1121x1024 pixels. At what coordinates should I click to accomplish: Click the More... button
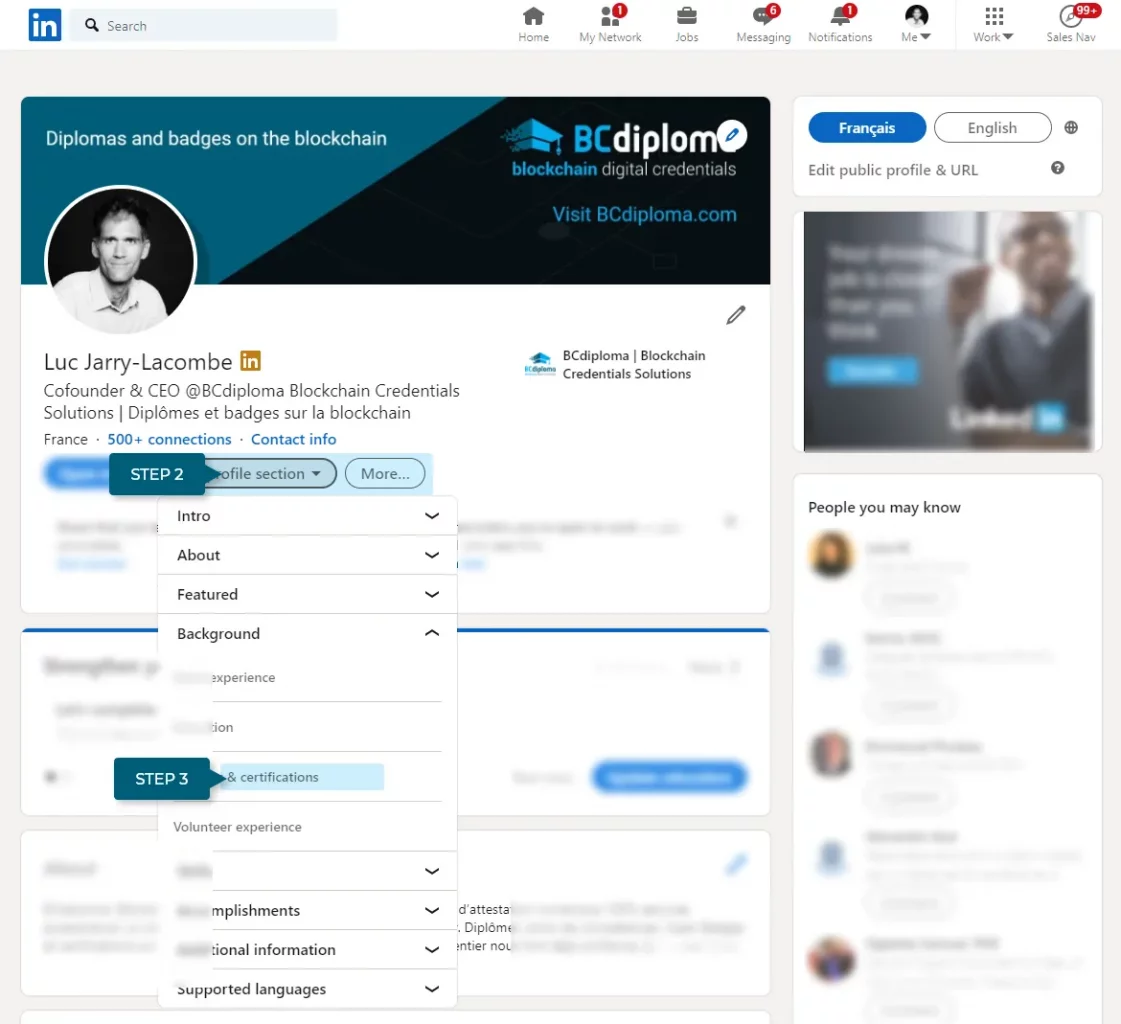[385, 473]
